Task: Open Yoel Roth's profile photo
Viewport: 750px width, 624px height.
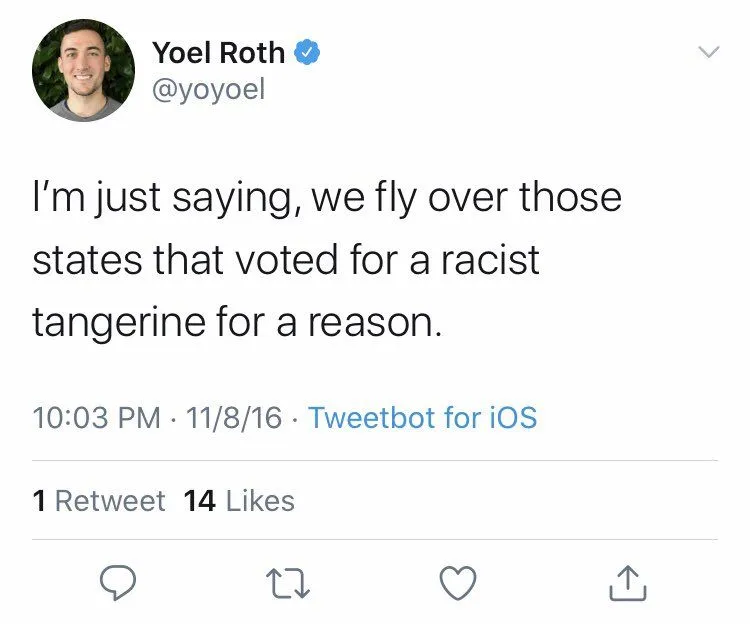Action: click(83, 70)
